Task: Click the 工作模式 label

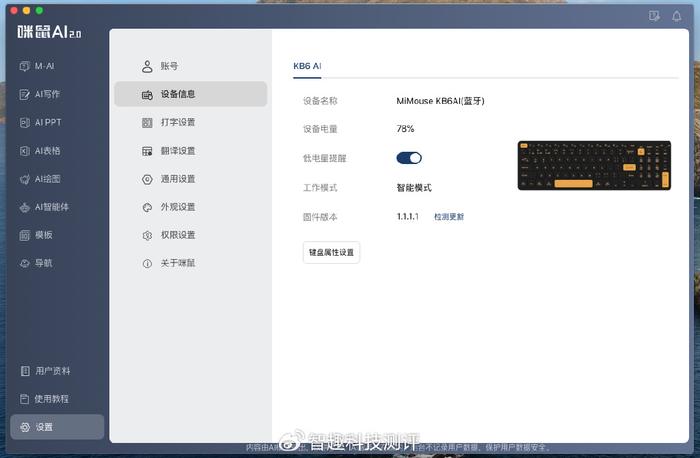Action: pos(320,188)
